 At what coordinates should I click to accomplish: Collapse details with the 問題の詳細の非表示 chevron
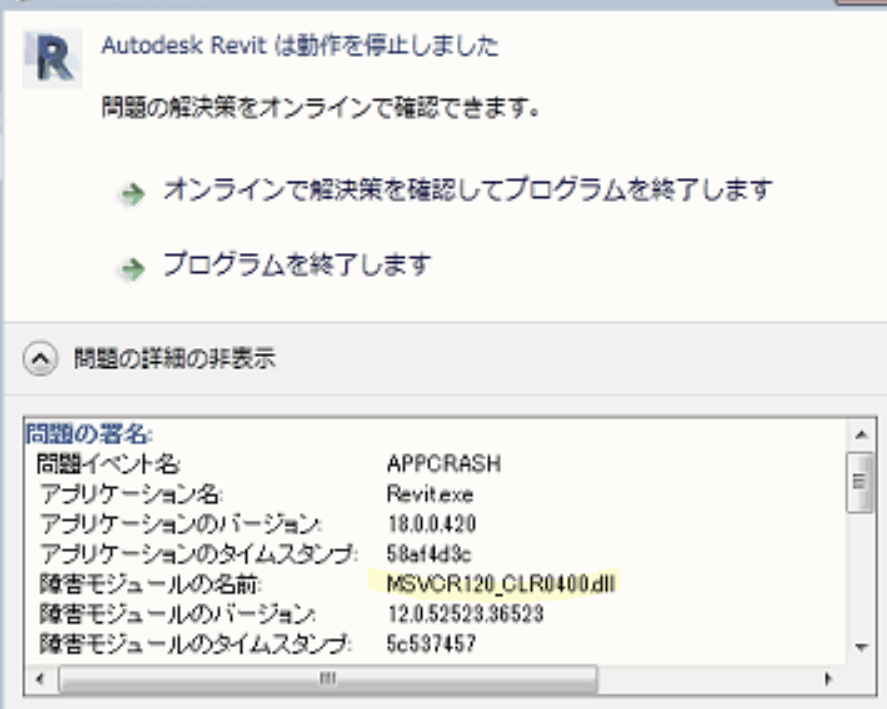click(x=40, y=359)
